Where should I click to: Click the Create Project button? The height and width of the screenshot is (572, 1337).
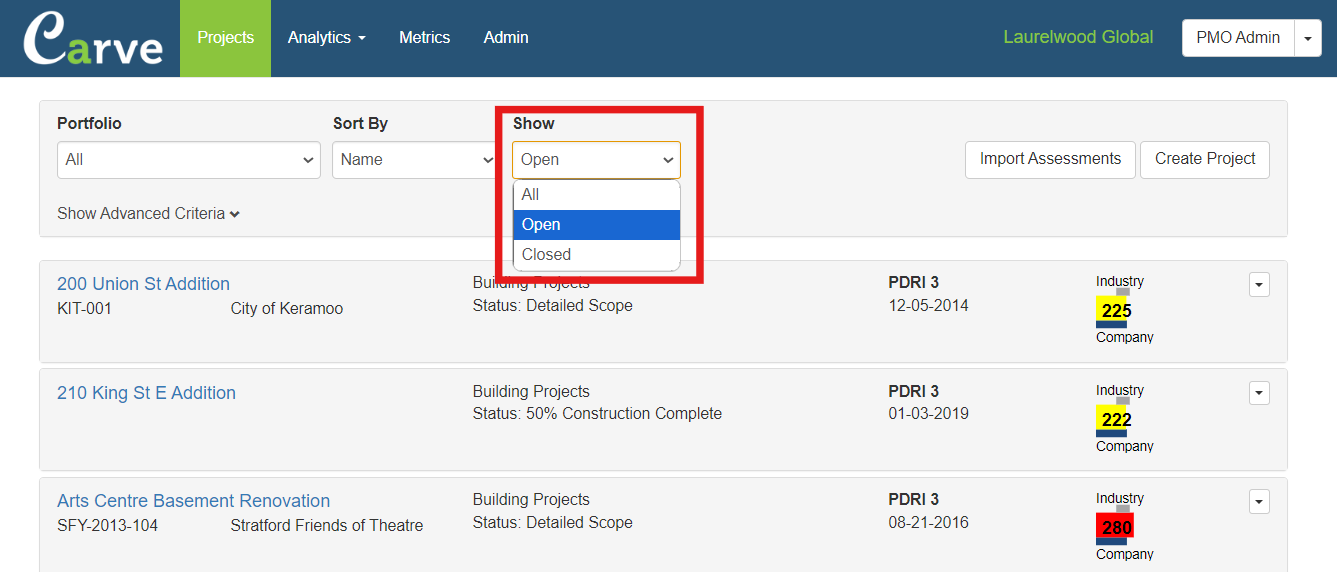1205,160
